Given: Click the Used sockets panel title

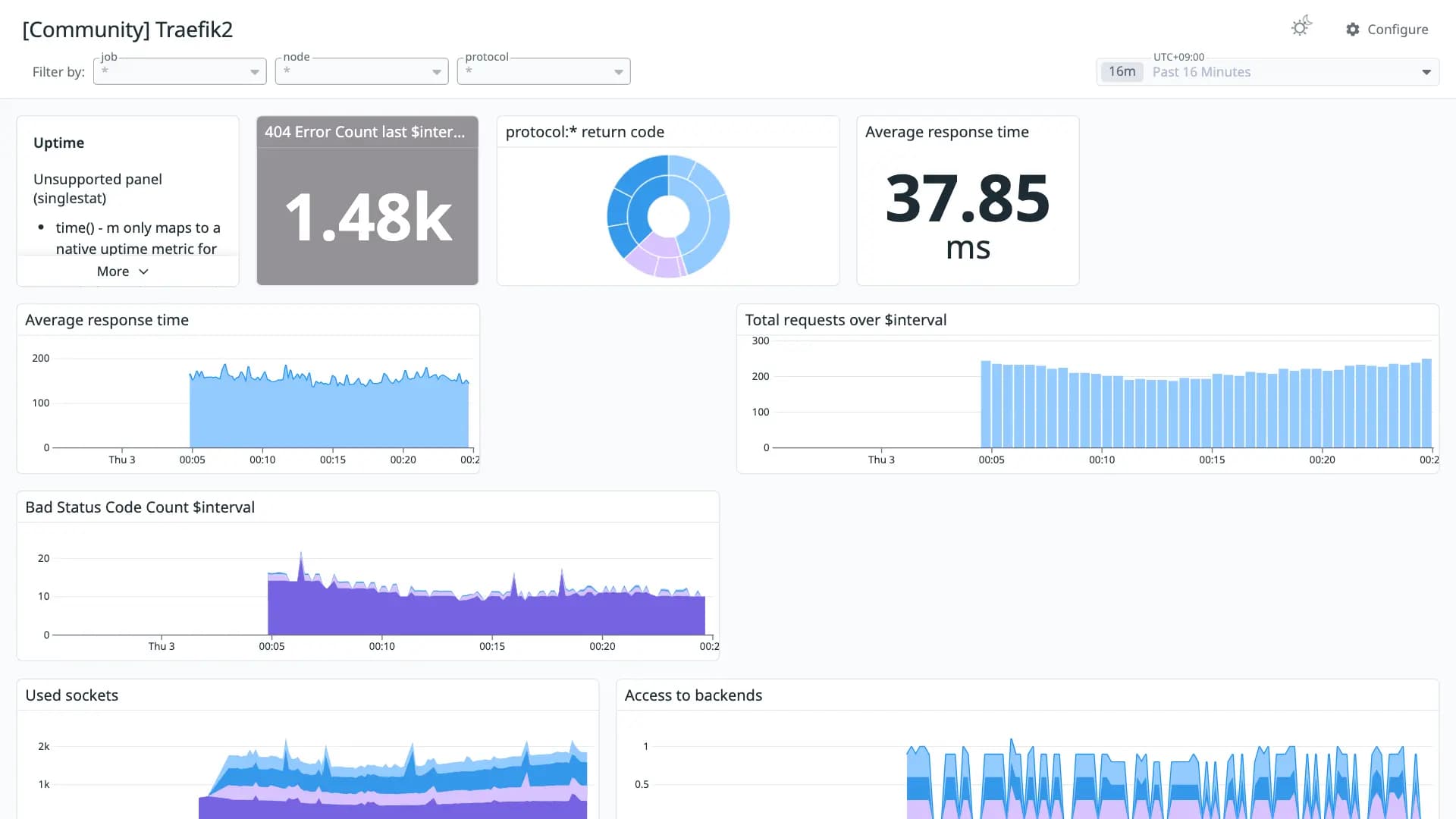Looking at the screenshot, I should pyautogui.click(x=72, y=695).
